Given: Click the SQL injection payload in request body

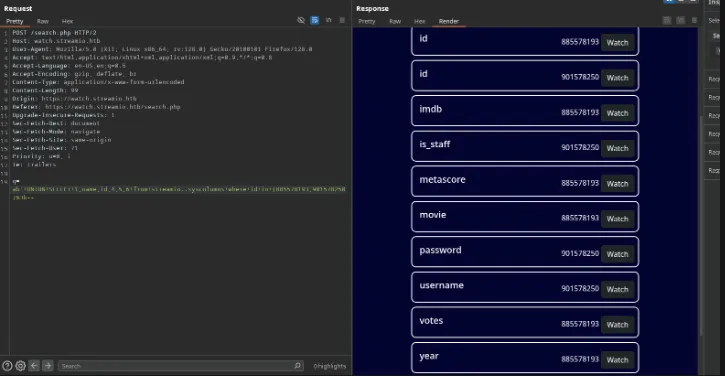Looking at the screenshot, I should click(179, 193).
